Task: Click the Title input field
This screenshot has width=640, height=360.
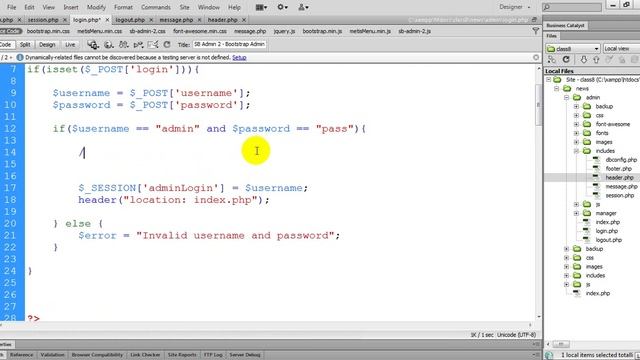Action: click(229, 44)
